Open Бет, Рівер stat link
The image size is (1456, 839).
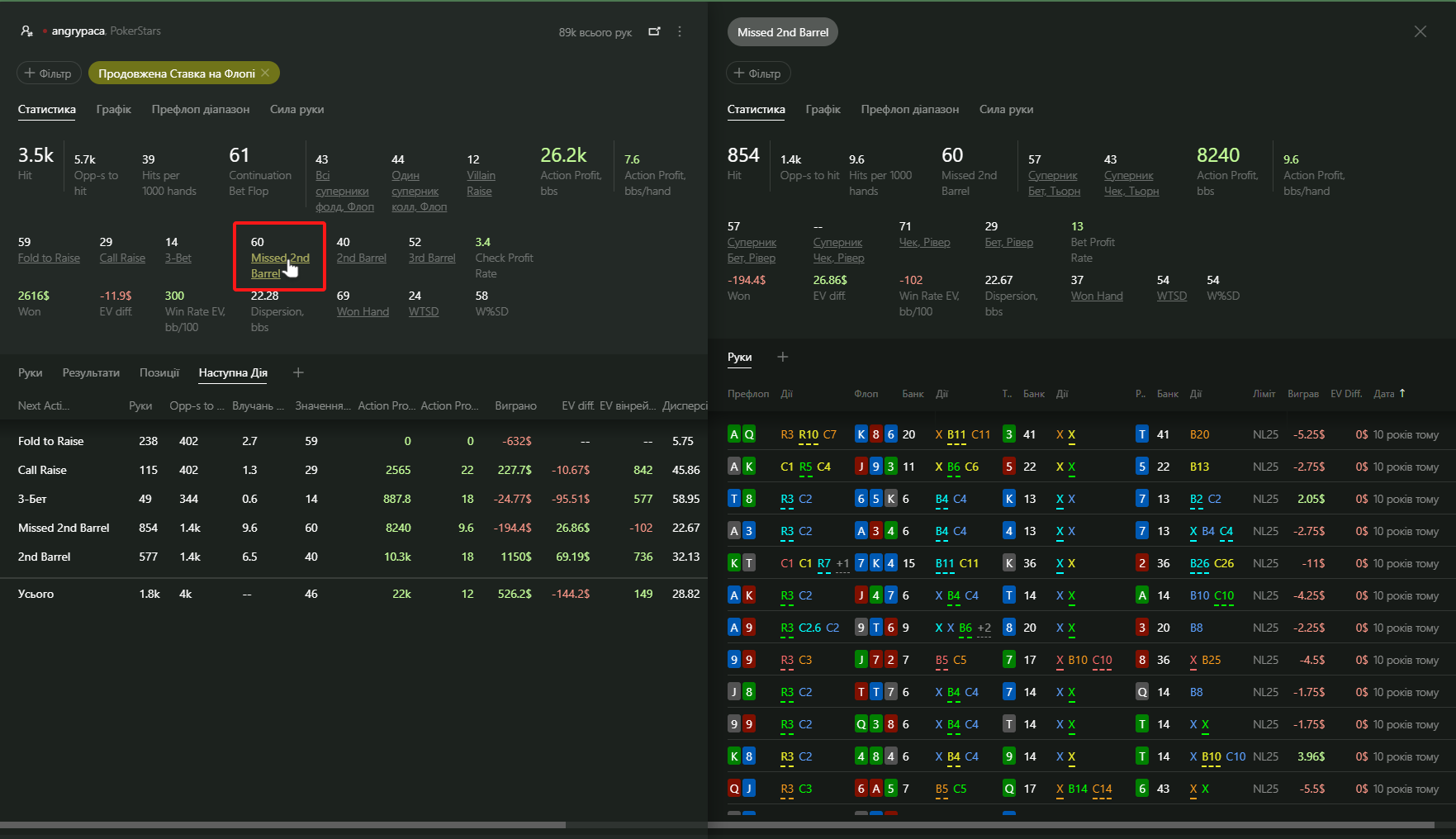(1009, 242)
